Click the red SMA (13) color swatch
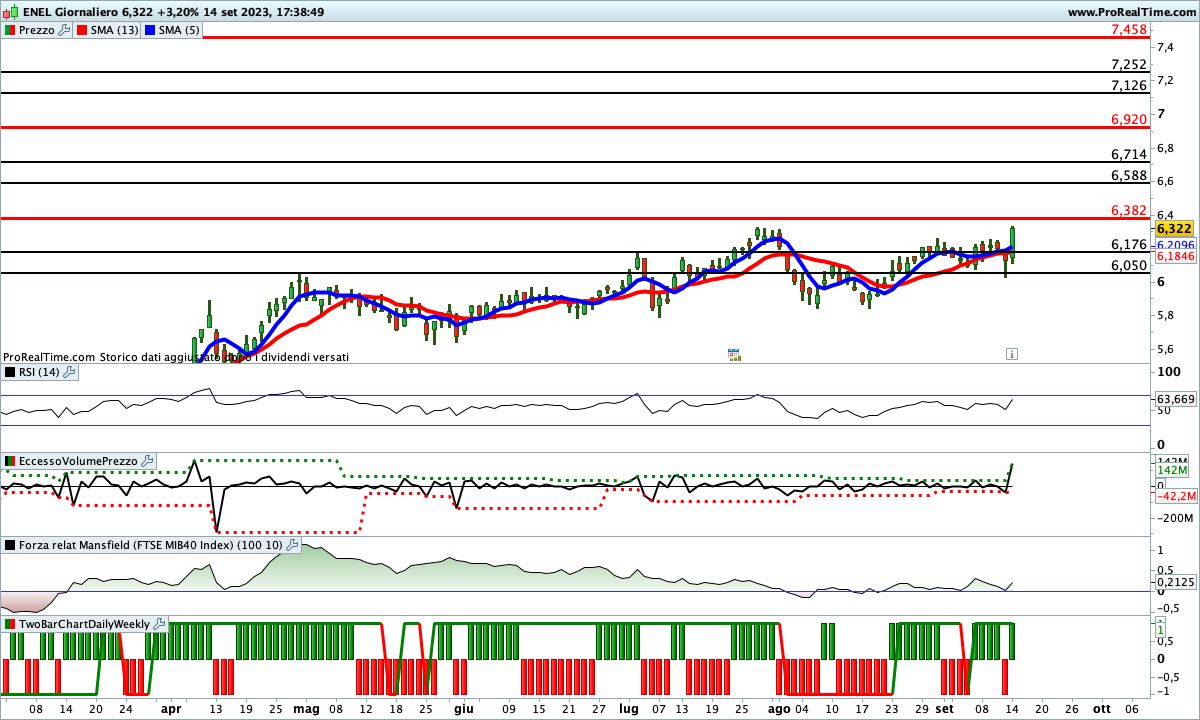Screen dimensions: 1200x720 click(x=84, y=30)
